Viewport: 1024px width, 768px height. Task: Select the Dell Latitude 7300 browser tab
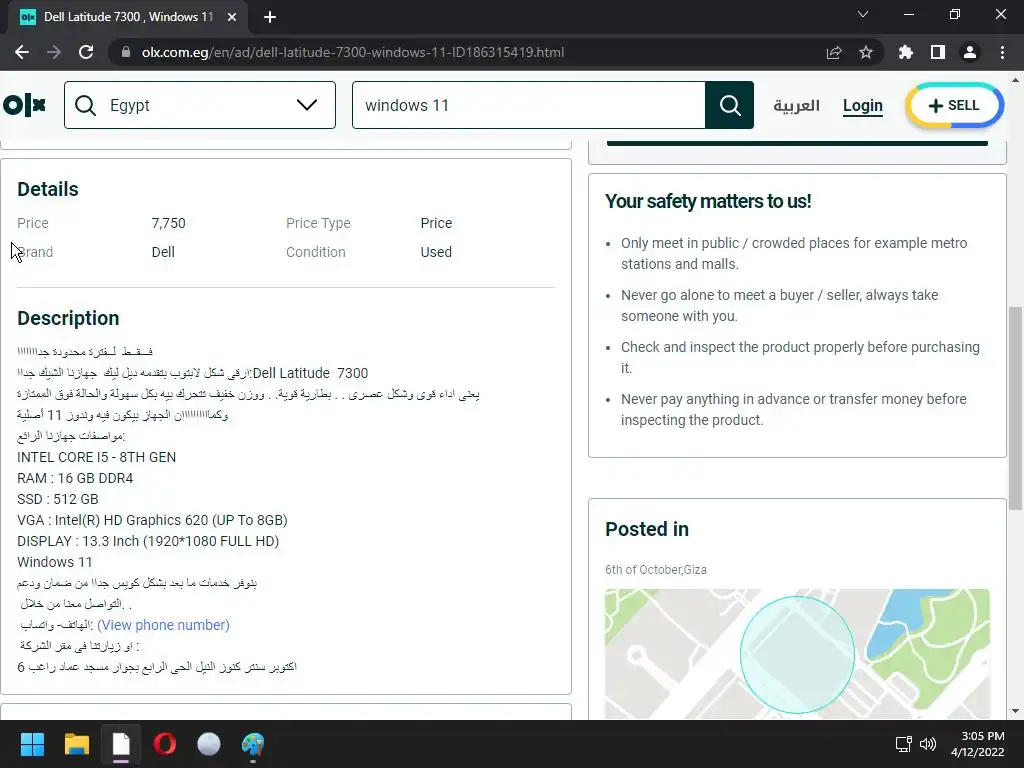tap(128, 17)
